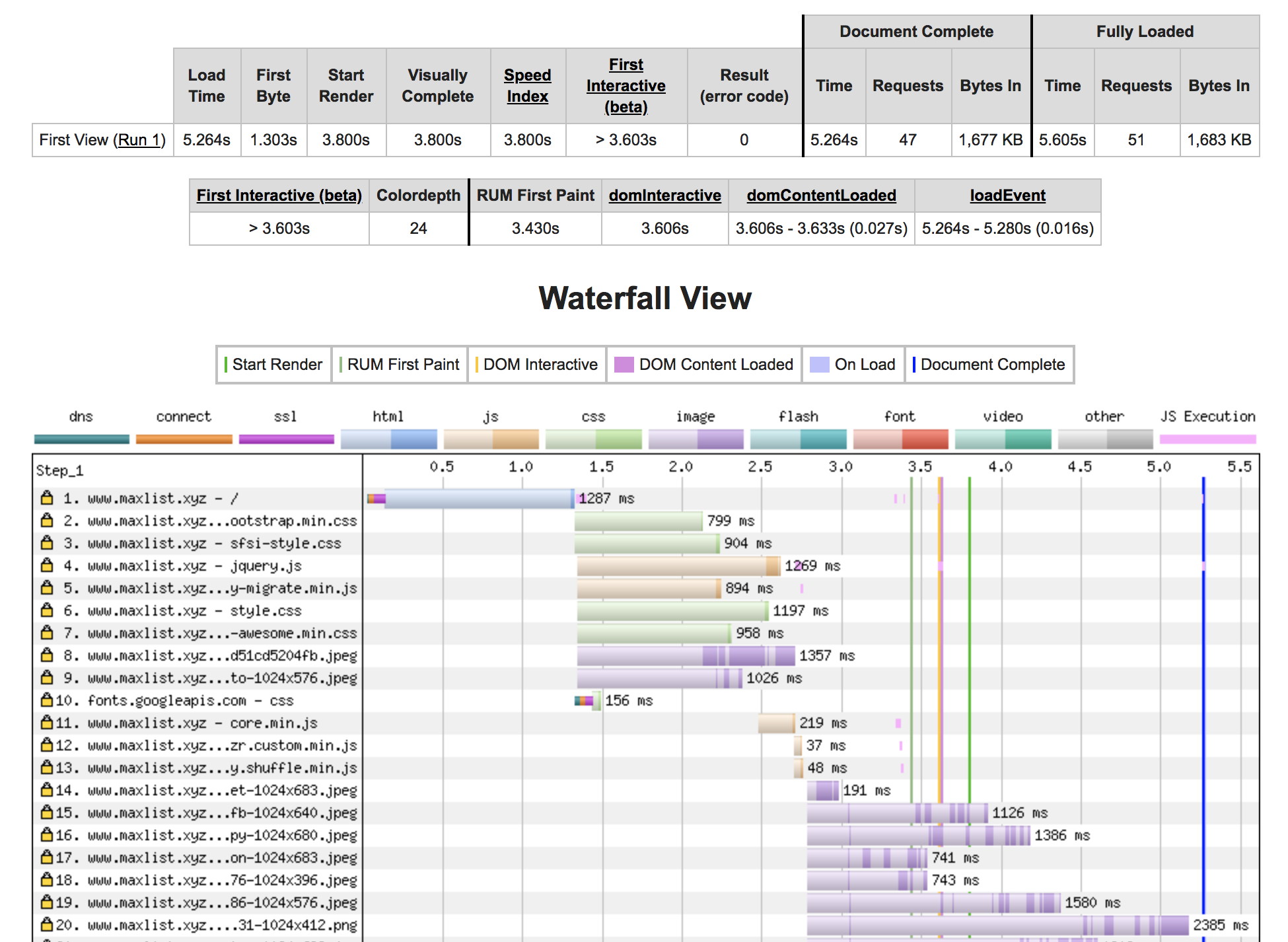
Task: Click Document Complete bytes '1,677 KB'
Action: (x=991, y=140)
